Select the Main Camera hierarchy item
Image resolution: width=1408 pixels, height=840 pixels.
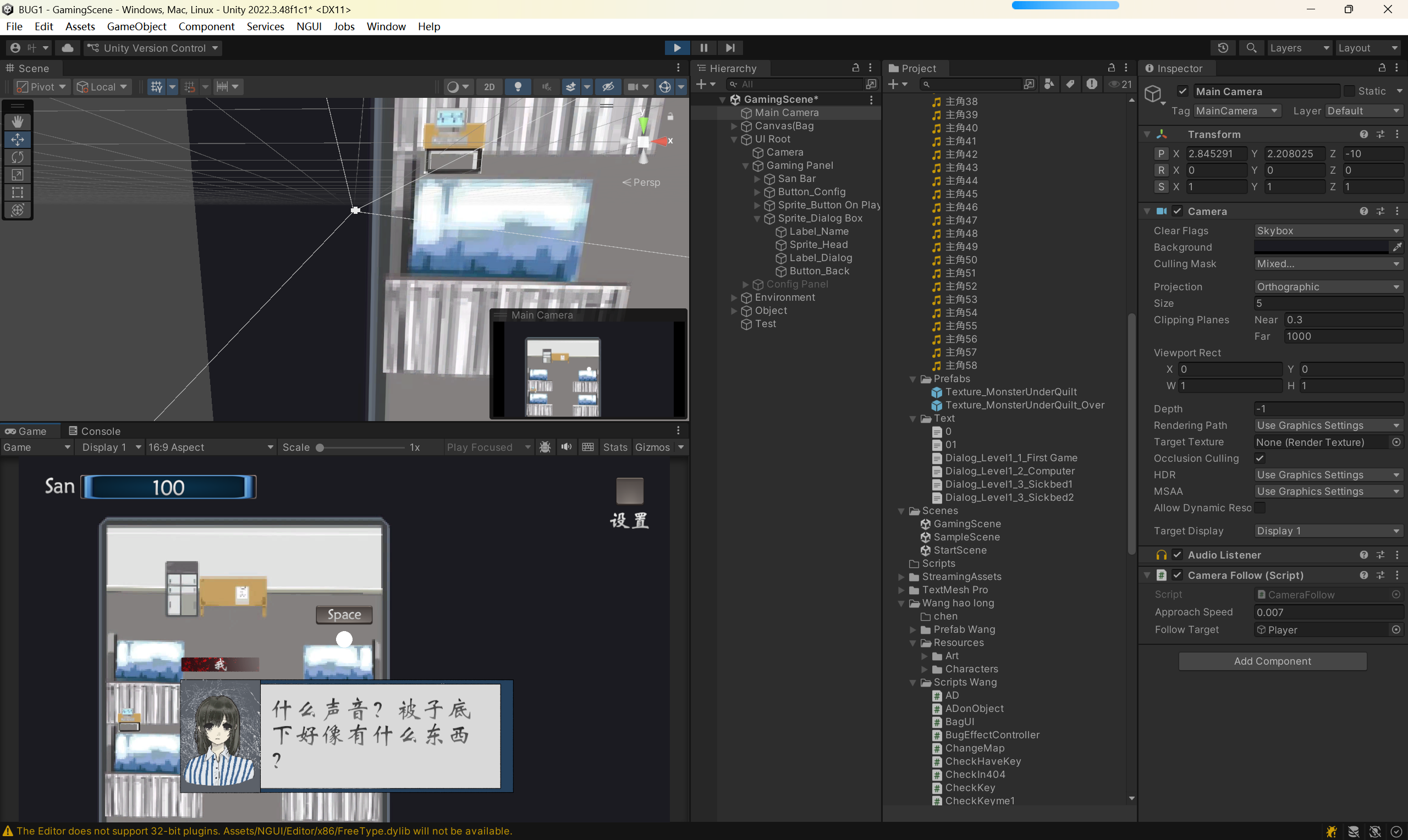click(x=787, y=113)
